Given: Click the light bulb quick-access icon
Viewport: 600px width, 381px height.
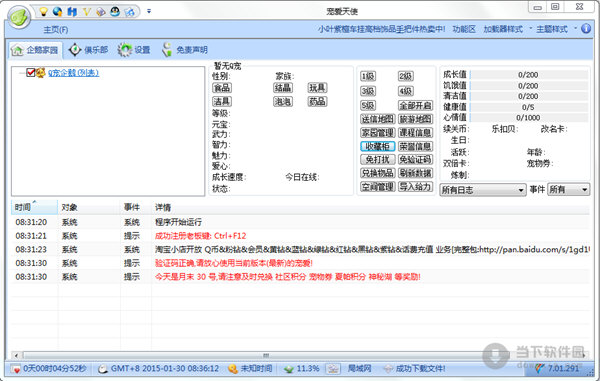Looking at the screenshot, I should click(44, 12).
